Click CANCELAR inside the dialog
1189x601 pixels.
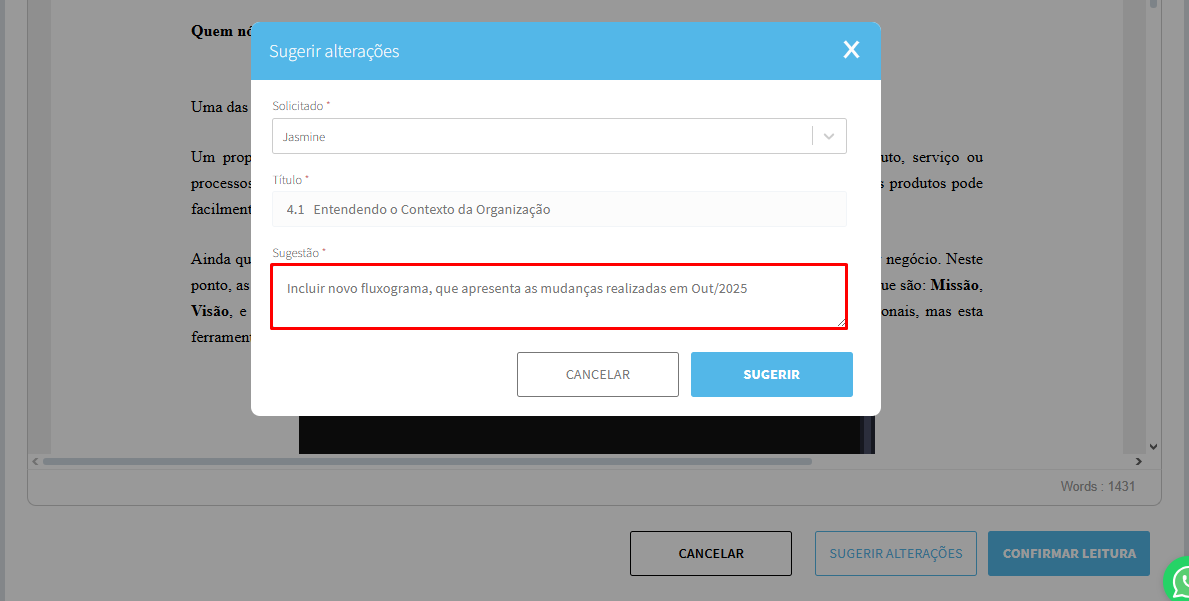(x=598, y=374)
